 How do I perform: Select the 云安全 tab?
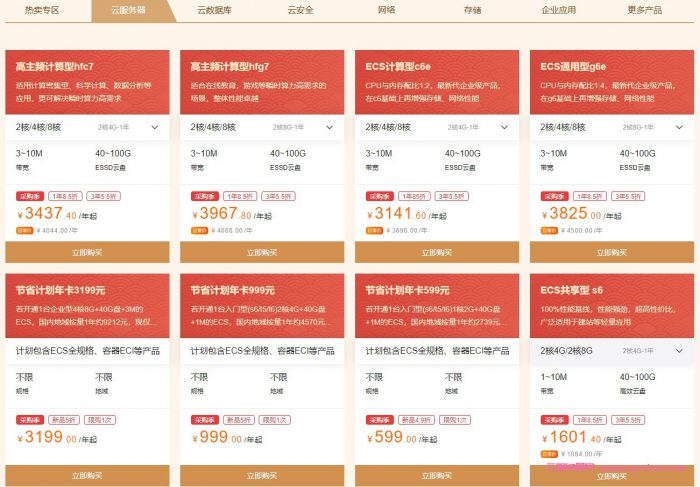point(300,10)
